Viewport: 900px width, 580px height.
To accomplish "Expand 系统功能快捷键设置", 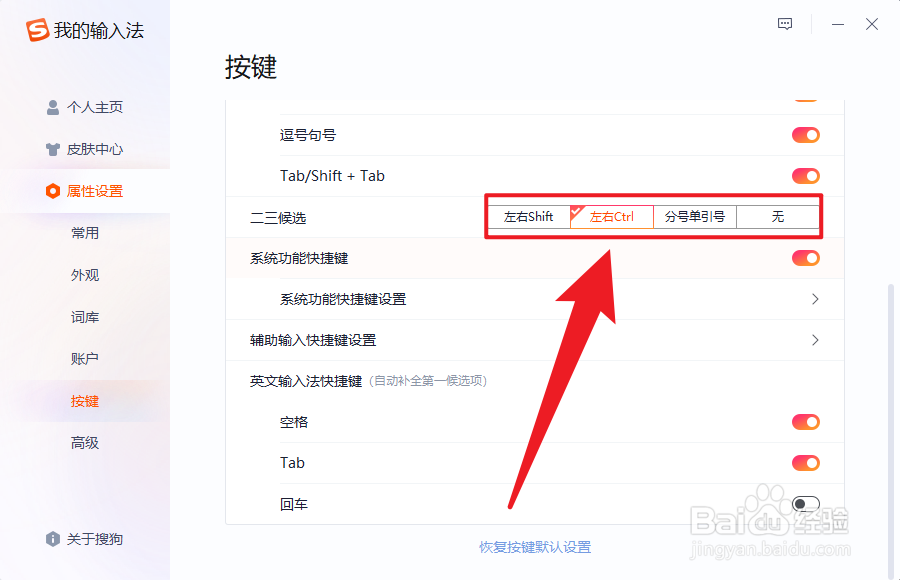I will pyautogui.click(x=814, y=299).
